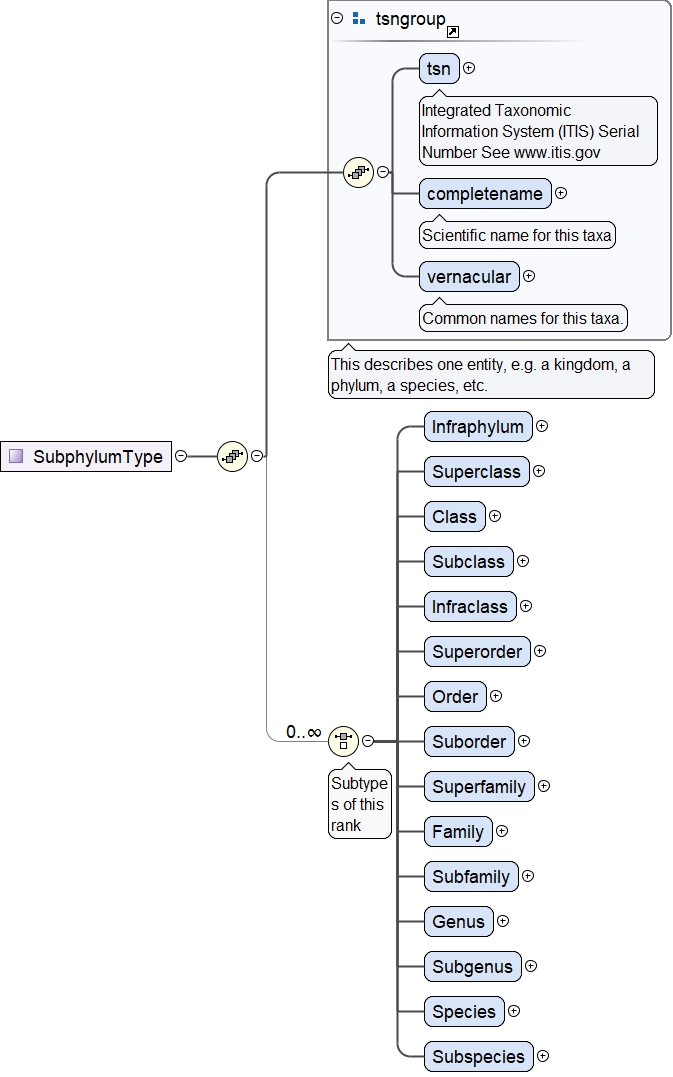Select the Suborder element box
The height and width of the screenshot is (1077, 673).
point(469,742)
